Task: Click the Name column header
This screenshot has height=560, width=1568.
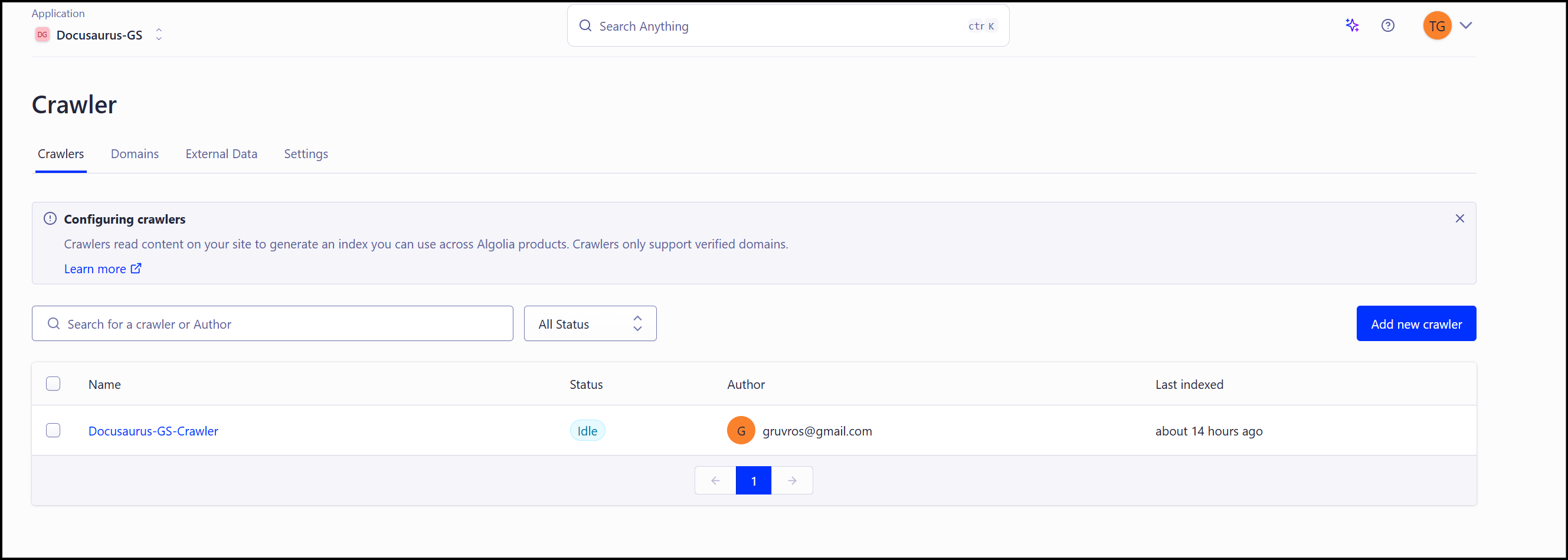Action: [x=104, y=384]
